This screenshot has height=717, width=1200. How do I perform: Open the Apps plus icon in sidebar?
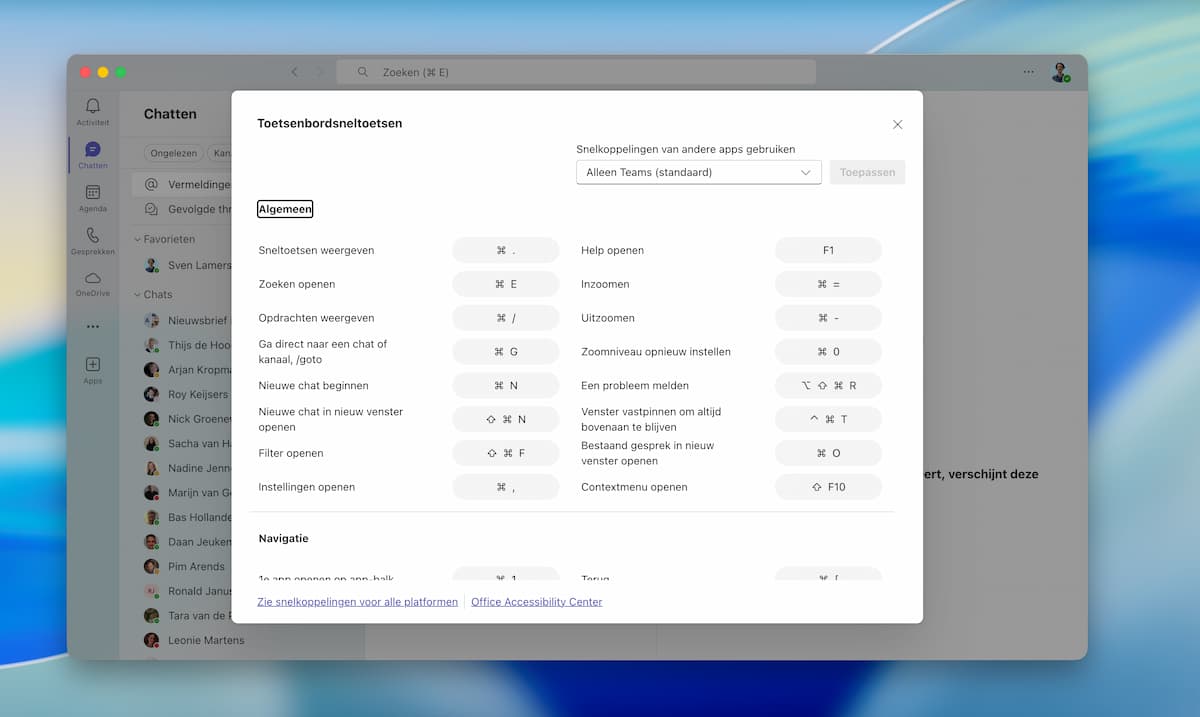click(92, 366)
